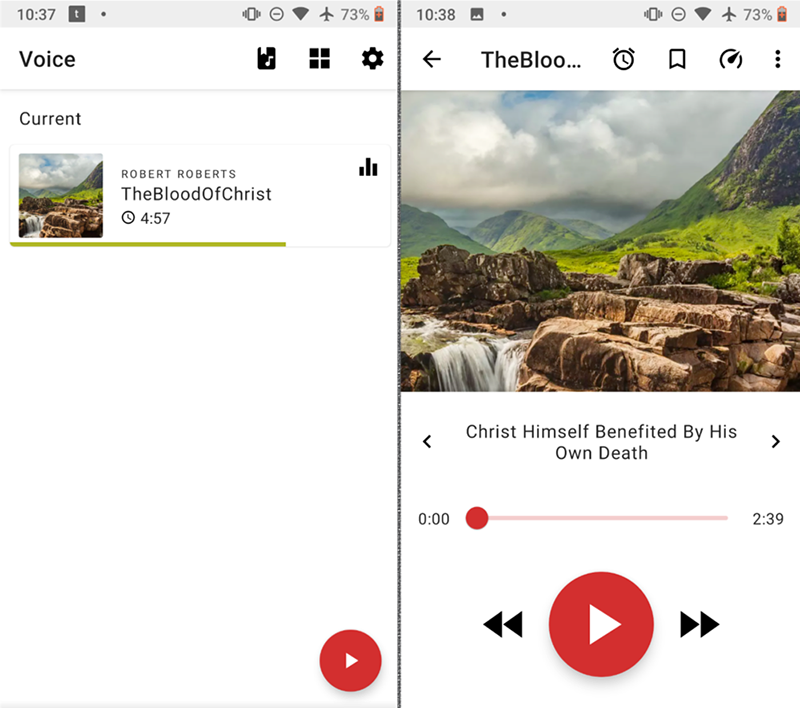
Task: Open Voice settings gear icon
Action: 372,59
